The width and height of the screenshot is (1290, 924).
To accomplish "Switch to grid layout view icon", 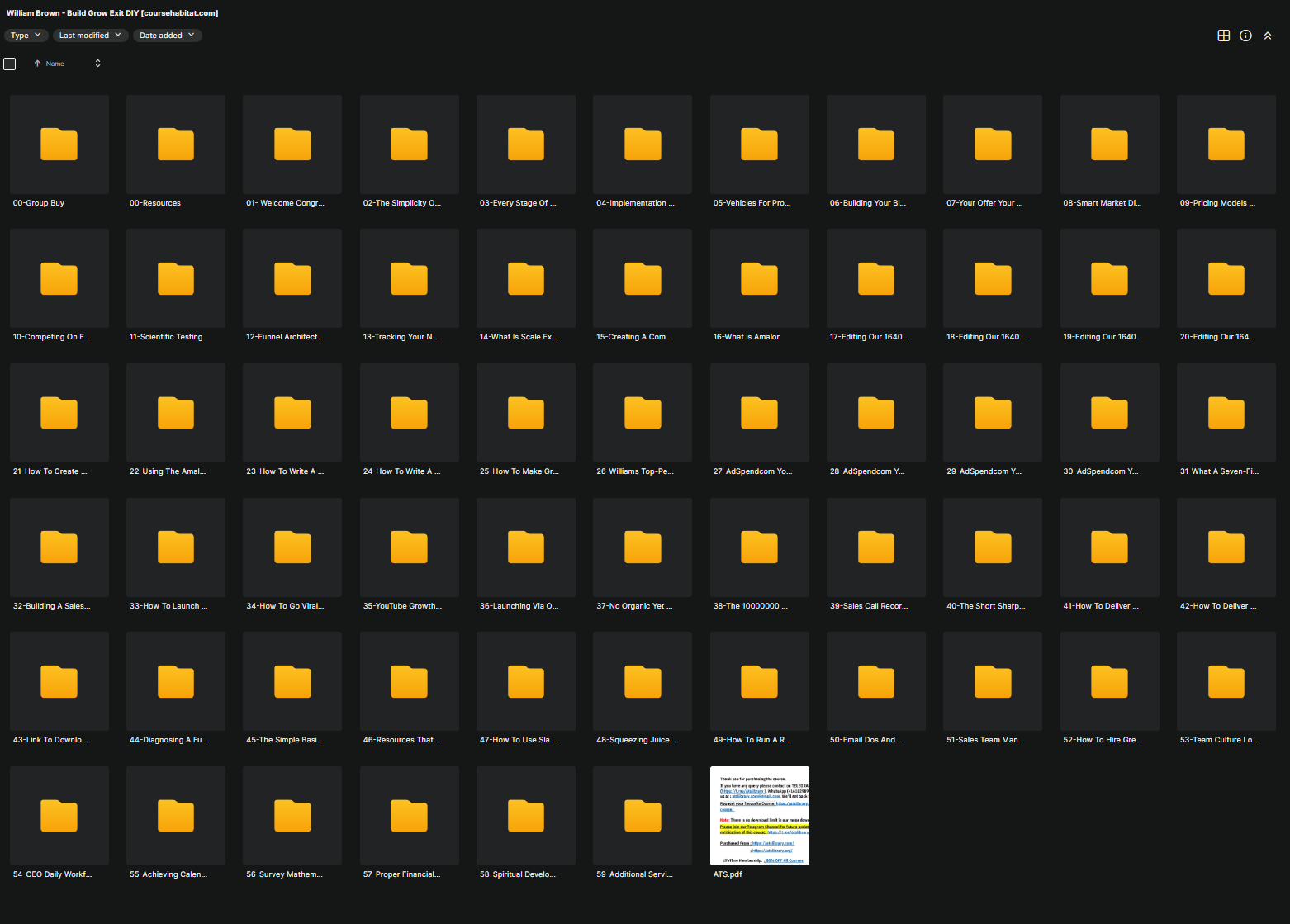I will point(1223,36).
